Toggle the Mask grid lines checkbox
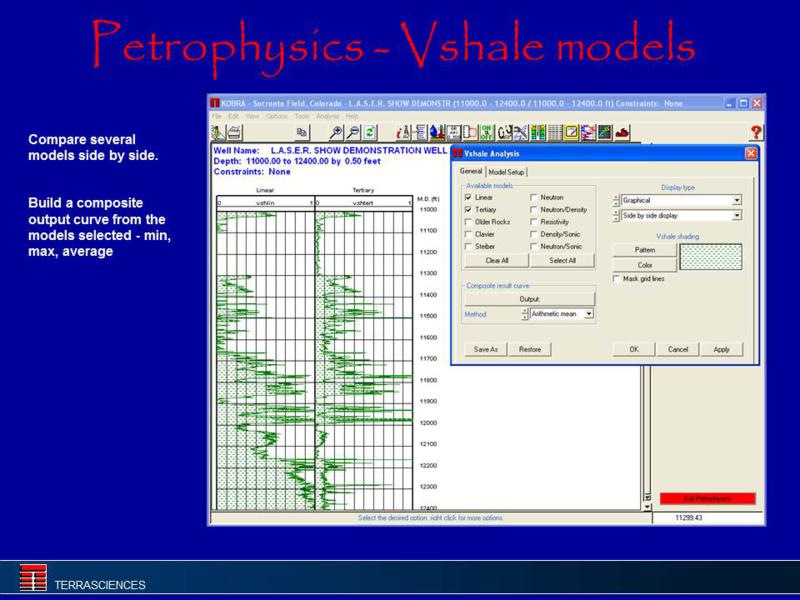 [x=616, y=279]
